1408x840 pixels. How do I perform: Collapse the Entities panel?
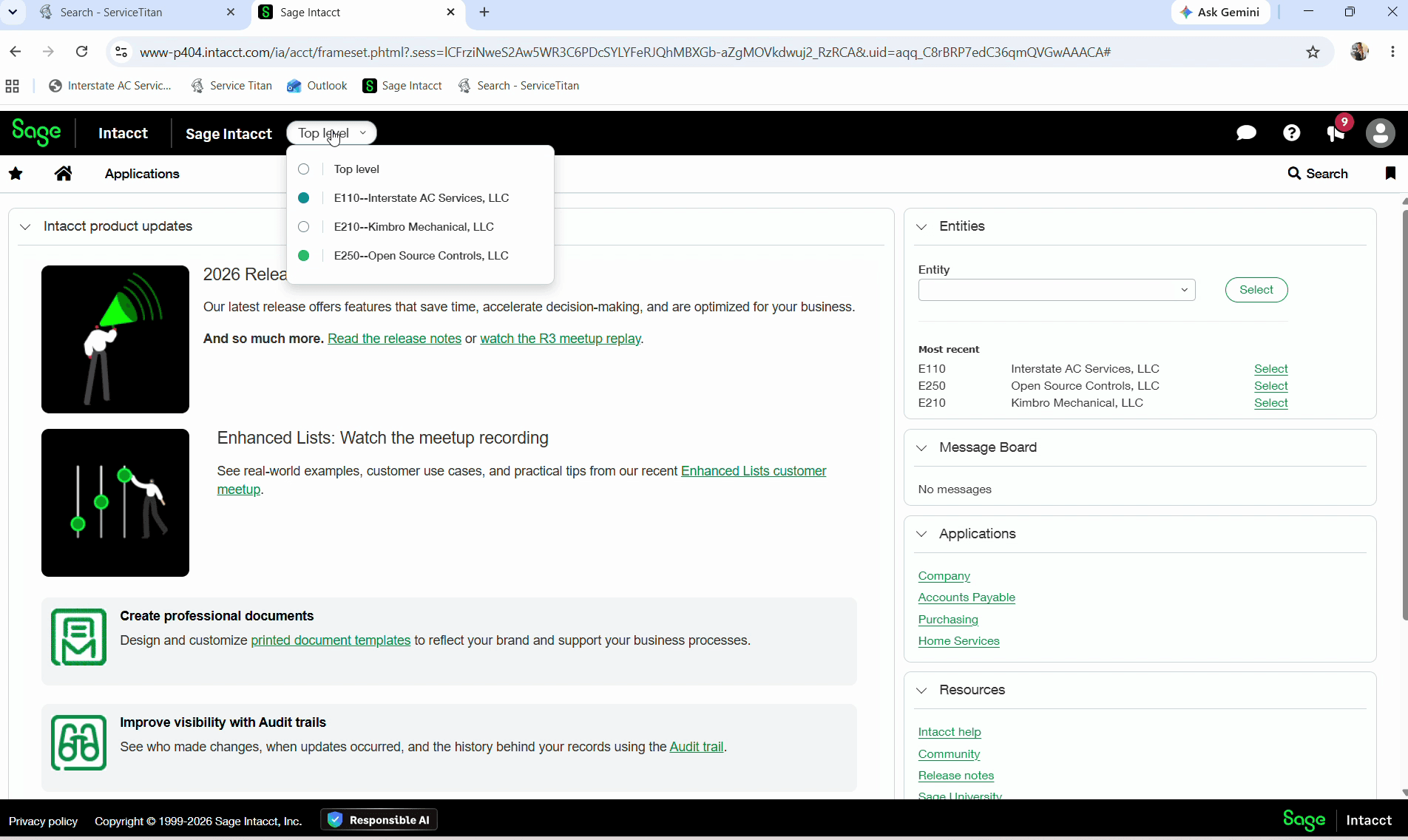tap(921, 226)
